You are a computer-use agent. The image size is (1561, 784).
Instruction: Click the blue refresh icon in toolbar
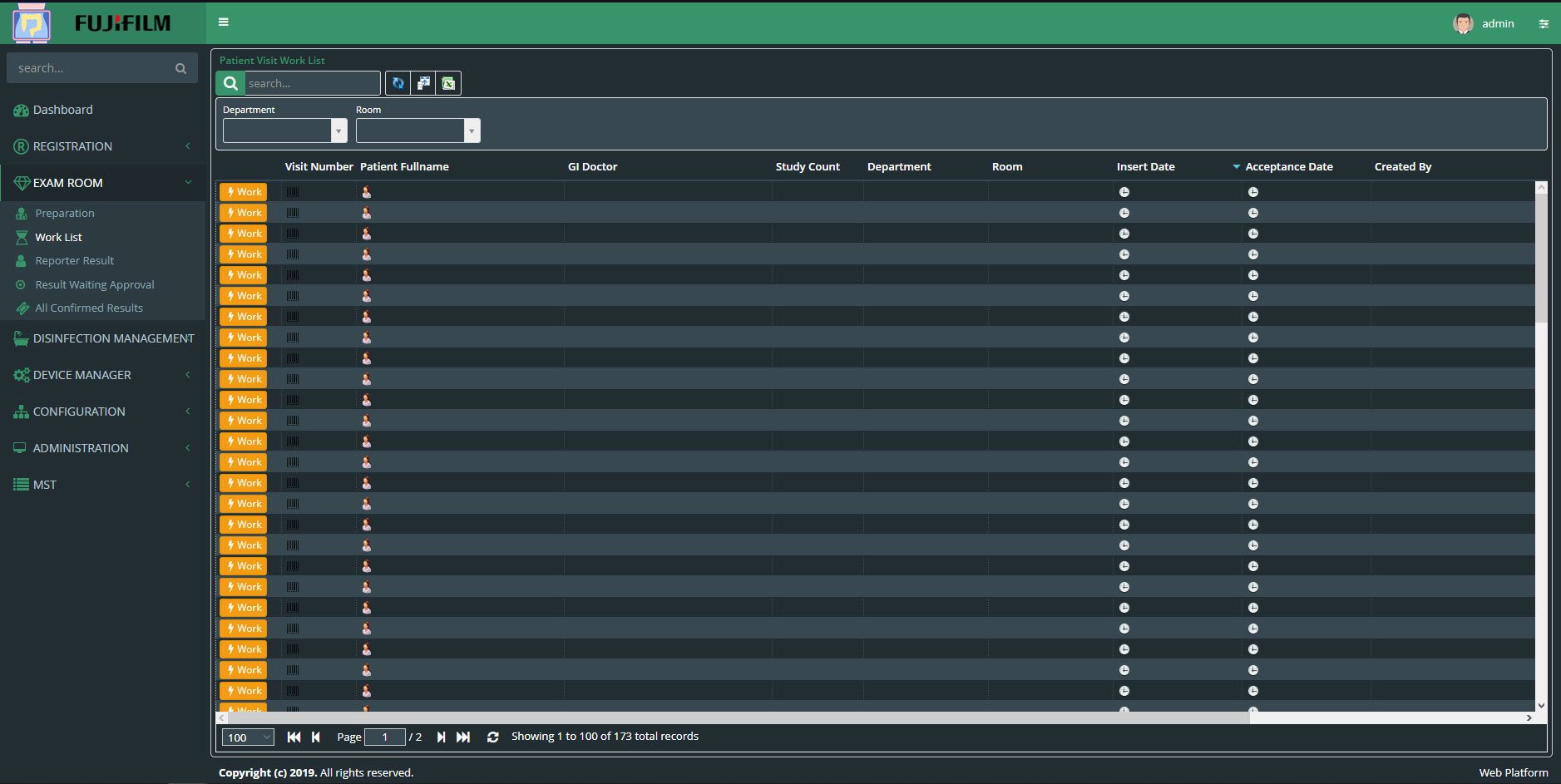(x=398, y=83)
